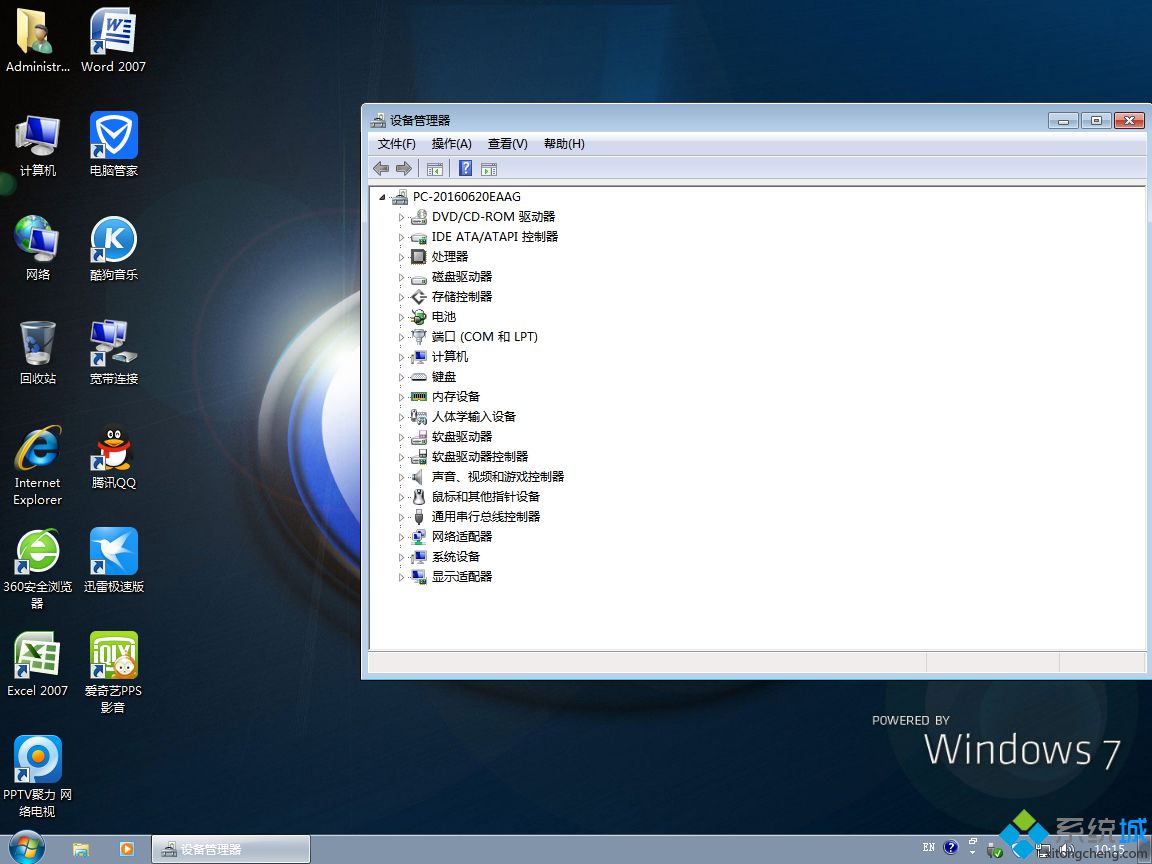
Task: Select the 电脑管家 desktop shortcut
Action: pyautogui.click(x=113, y=145)
